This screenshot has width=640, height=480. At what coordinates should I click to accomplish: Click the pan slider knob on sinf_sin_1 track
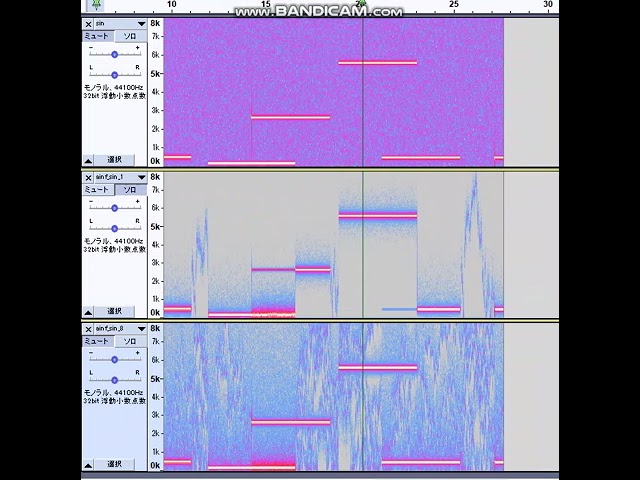click(115, 228)
